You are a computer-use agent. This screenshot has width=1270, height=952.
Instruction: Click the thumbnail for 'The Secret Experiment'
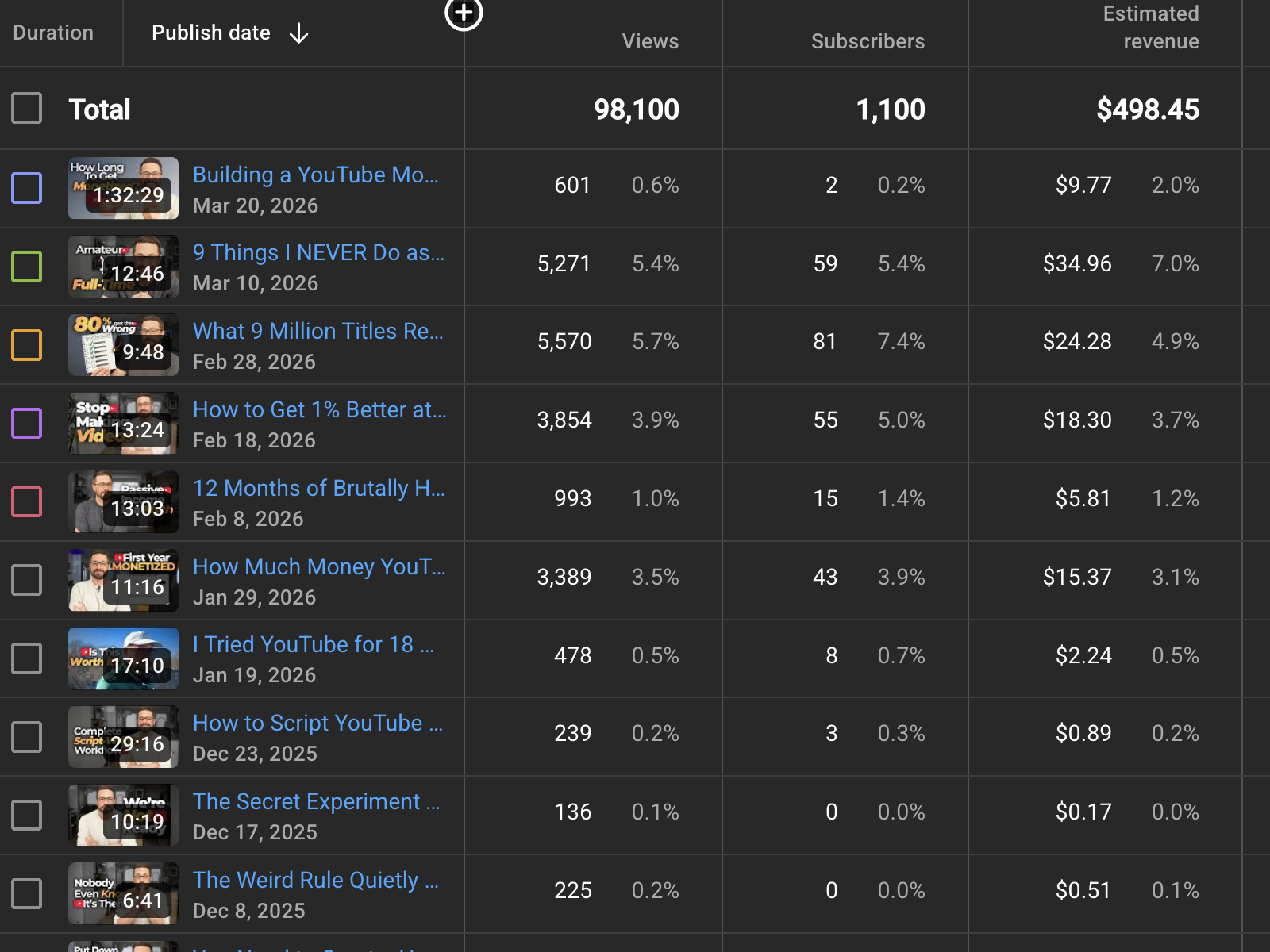pyautogui.click(x=122, y=815)
